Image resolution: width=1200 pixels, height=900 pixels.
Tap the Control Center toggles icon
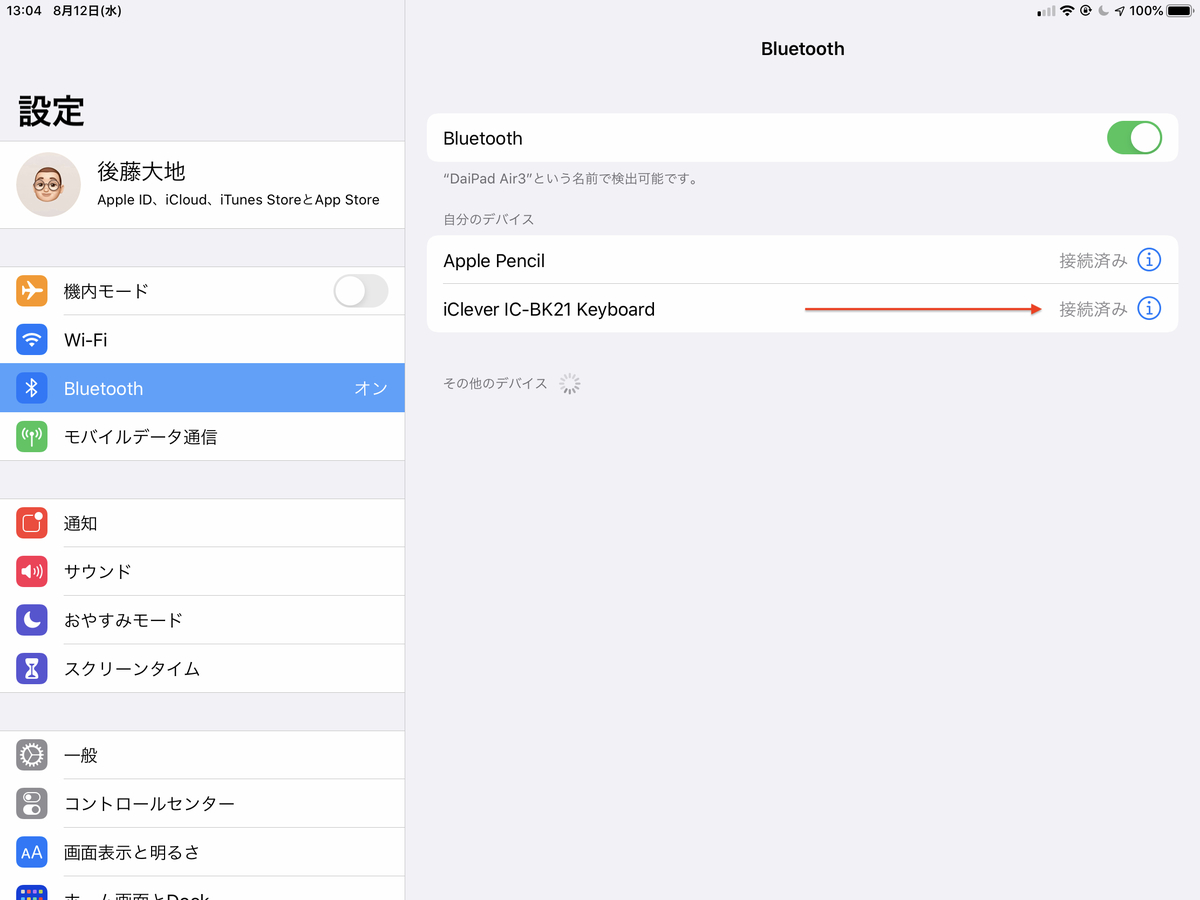[x=32, y=804]
